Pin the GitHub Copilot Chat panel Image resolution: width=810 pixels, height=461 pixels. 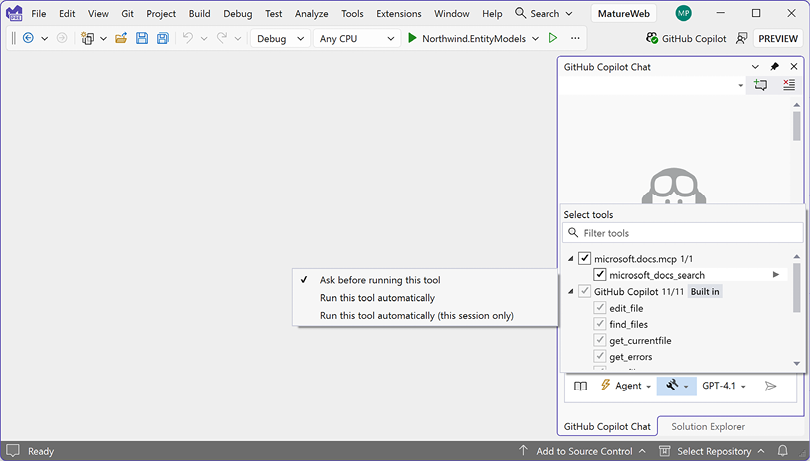(774, 67)
